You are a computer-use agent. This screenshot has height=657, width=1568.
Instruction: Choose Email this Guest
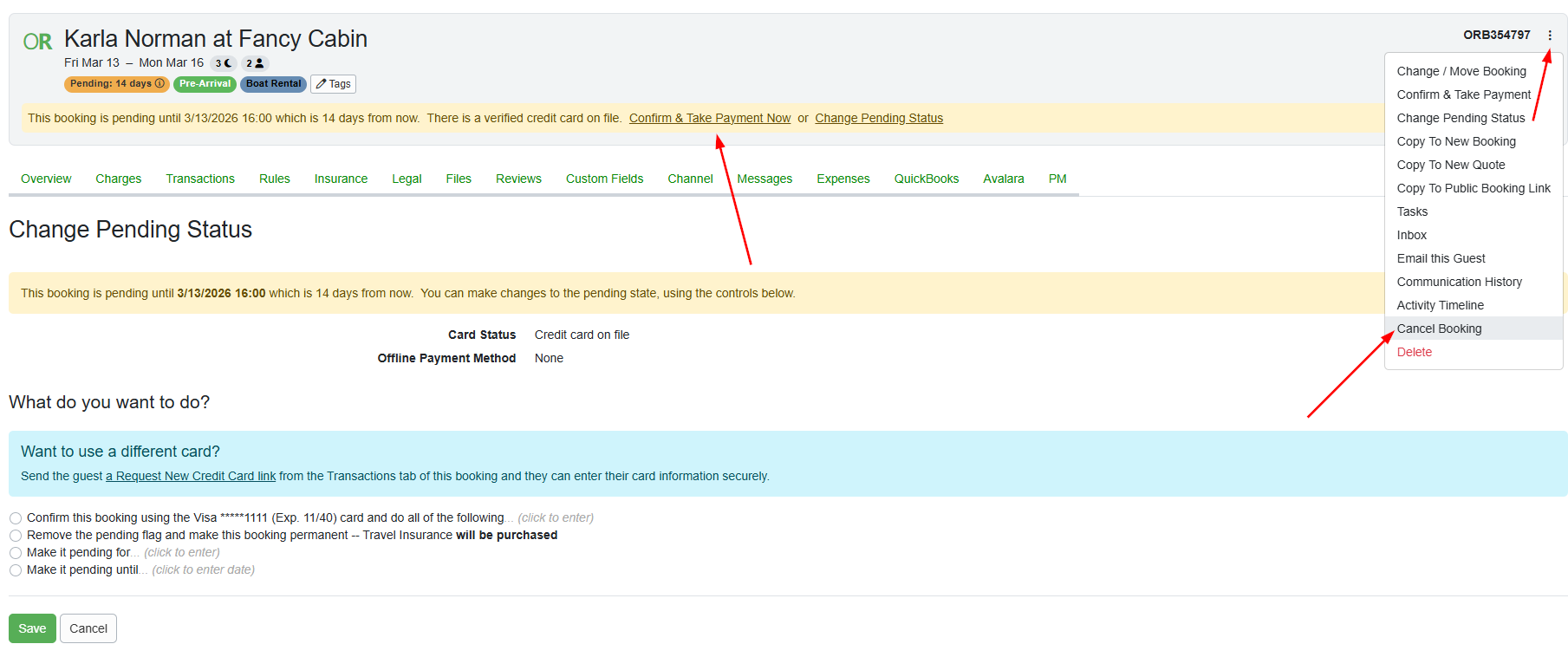(x=1474, y=258)
